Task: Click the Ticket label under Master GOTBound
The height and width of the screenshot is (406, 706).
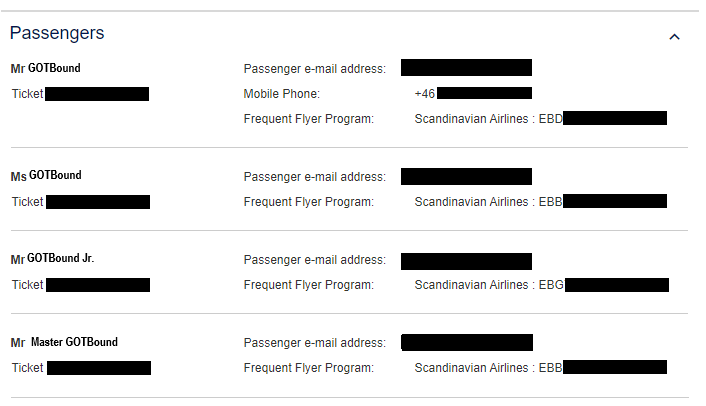Action: coord(28,368)
